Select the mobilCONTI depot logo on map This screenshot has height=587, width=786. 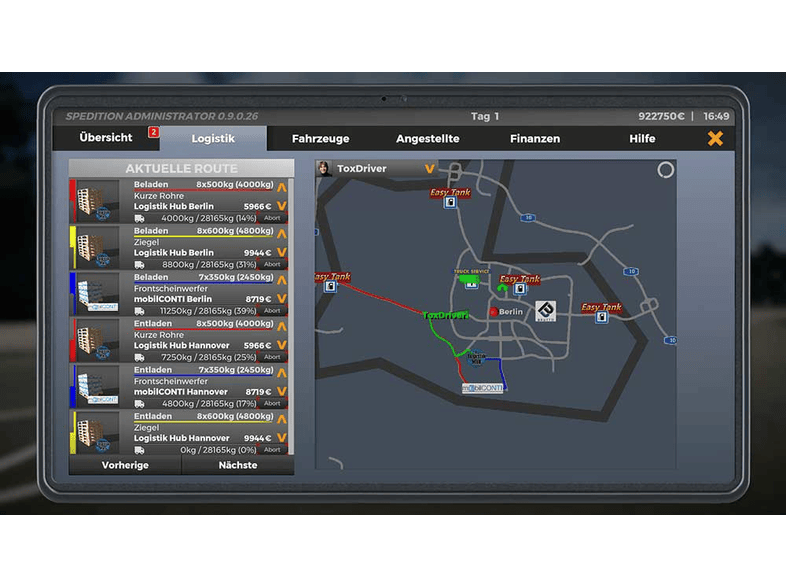(x=482, y=387)
